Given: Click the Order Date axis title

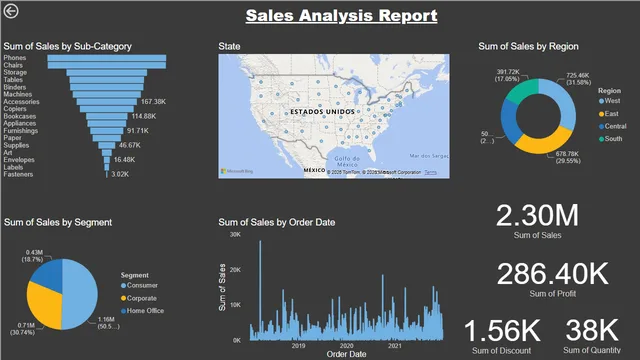Looking at the screenshot, I should 346,354.
